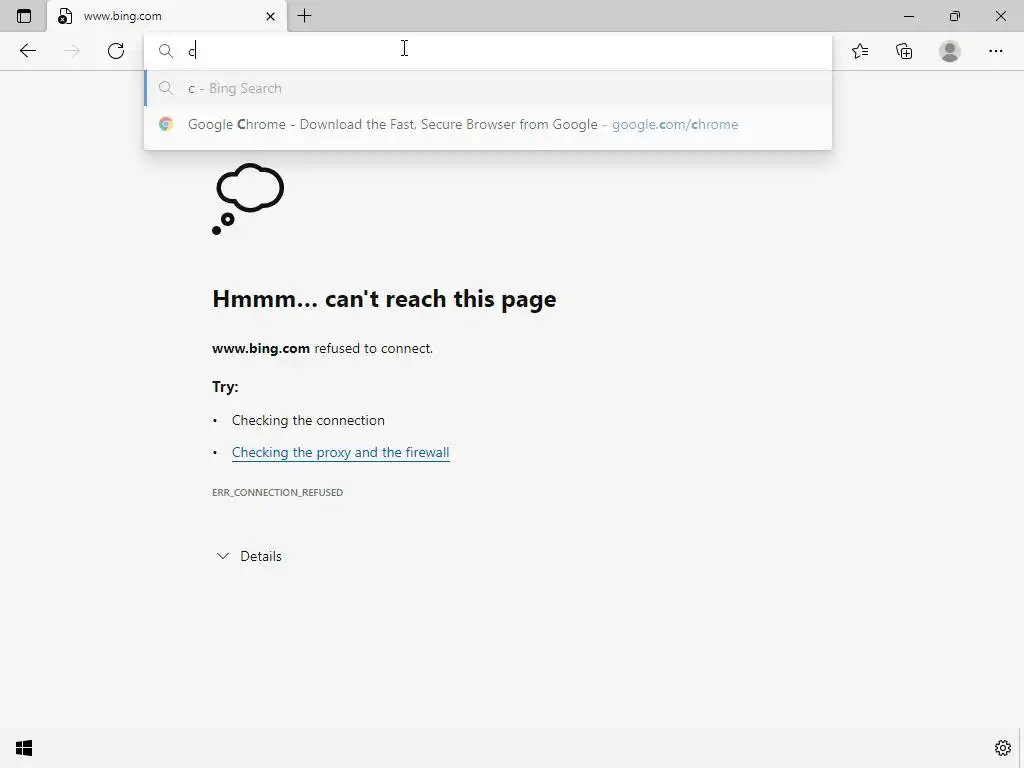Click the Chrome logo in suggestion row
The image size is (1024, 768).
166,124
